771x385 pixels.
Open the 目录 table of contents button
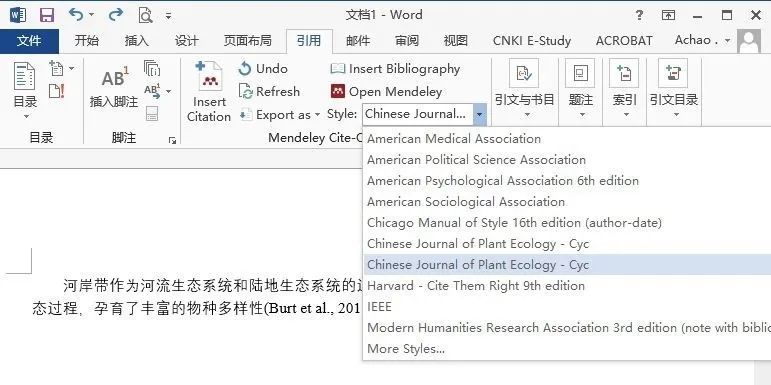tap(25, 91)
